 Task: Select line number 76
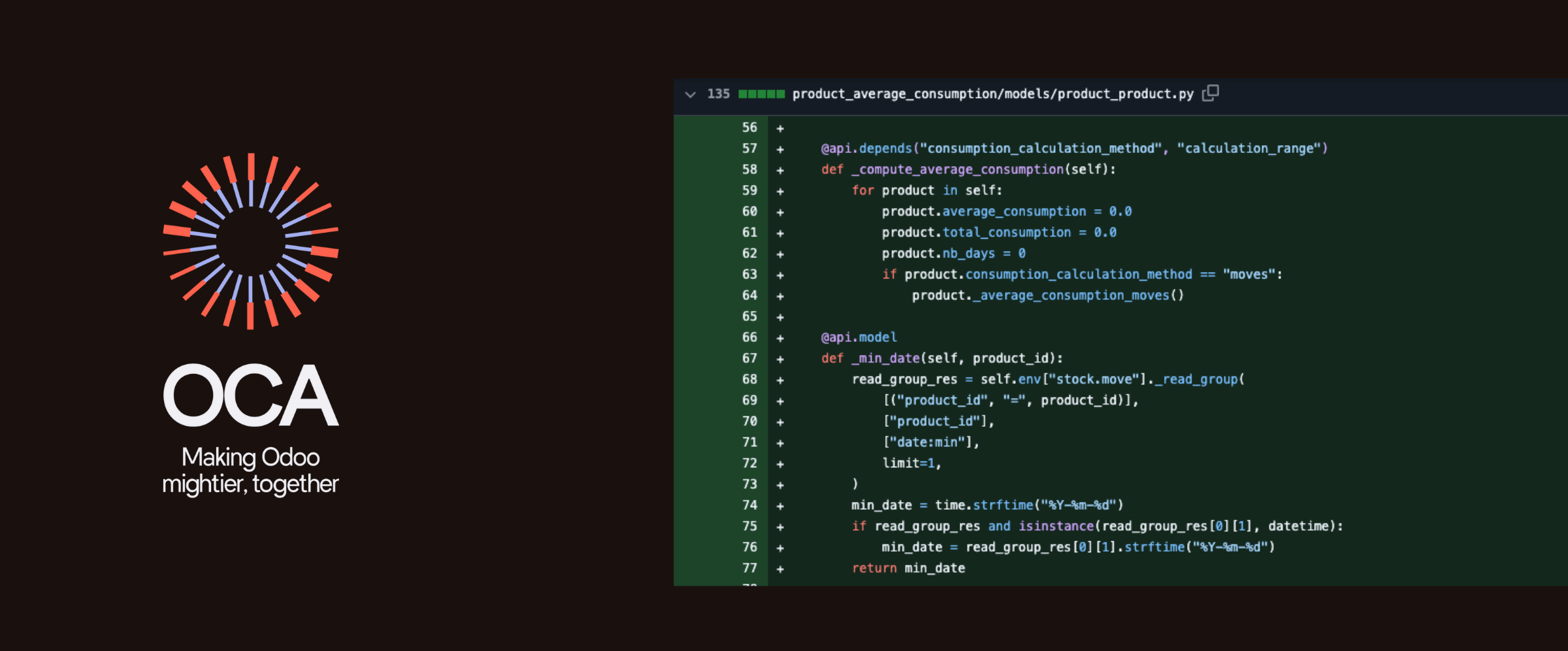click(749, 547)
